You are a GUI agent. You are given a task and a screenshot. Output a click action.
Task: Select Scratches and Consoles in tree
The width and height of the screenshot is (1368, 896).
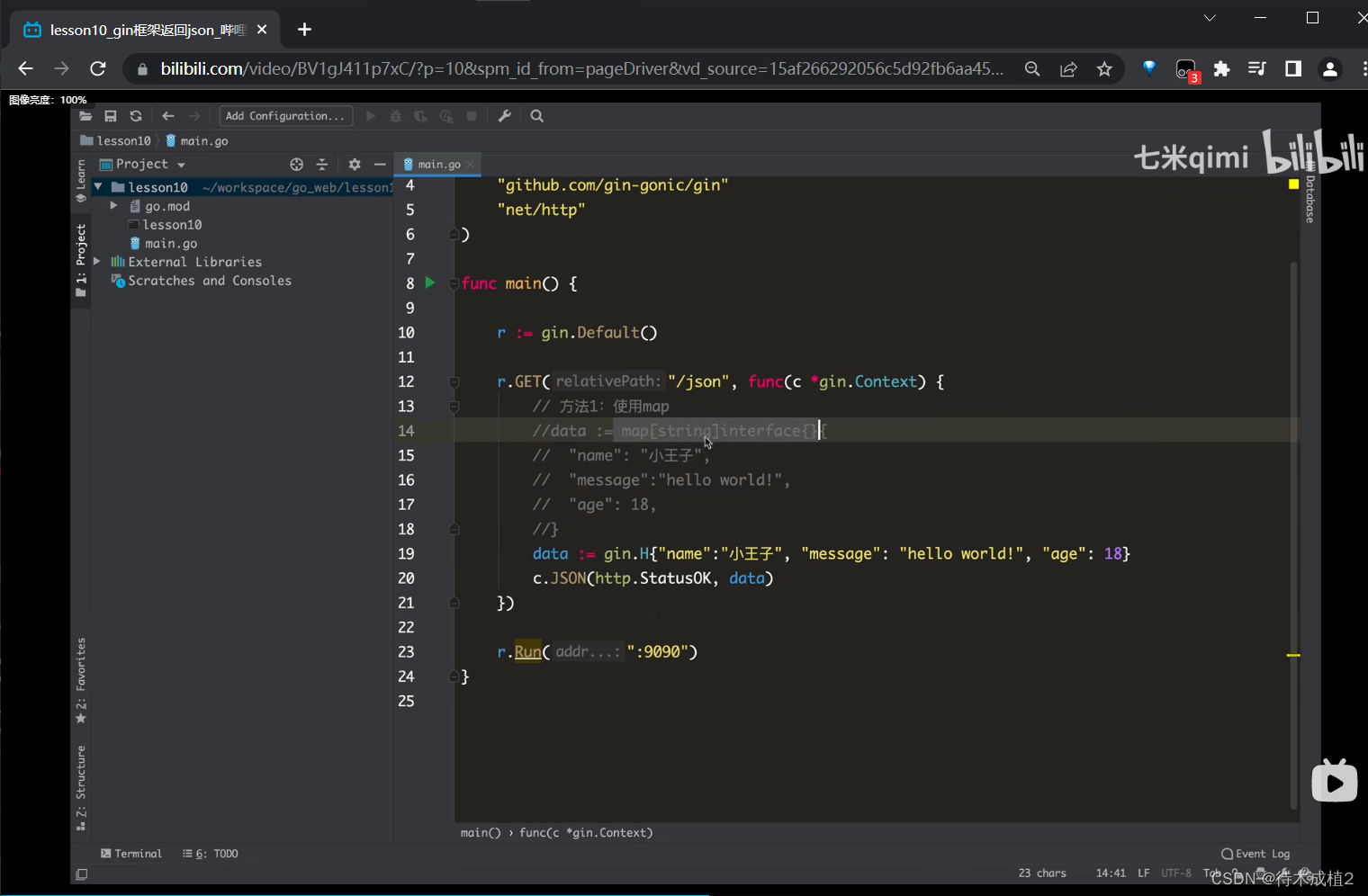pyautogui.click(x=202, y=281)
